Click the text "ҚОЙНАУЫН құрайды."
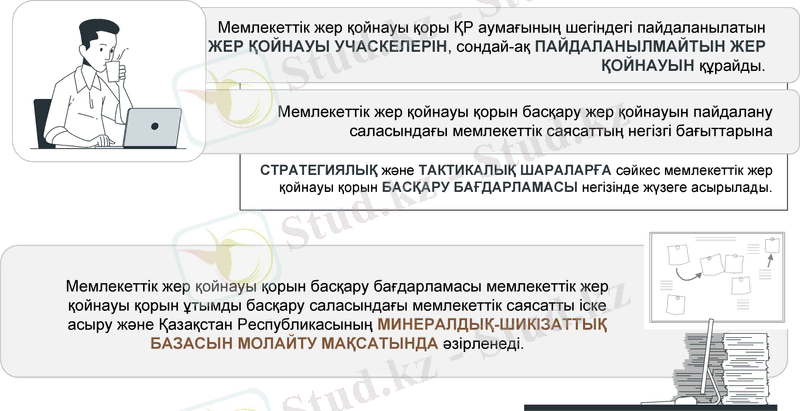 (x=684, y=66)
